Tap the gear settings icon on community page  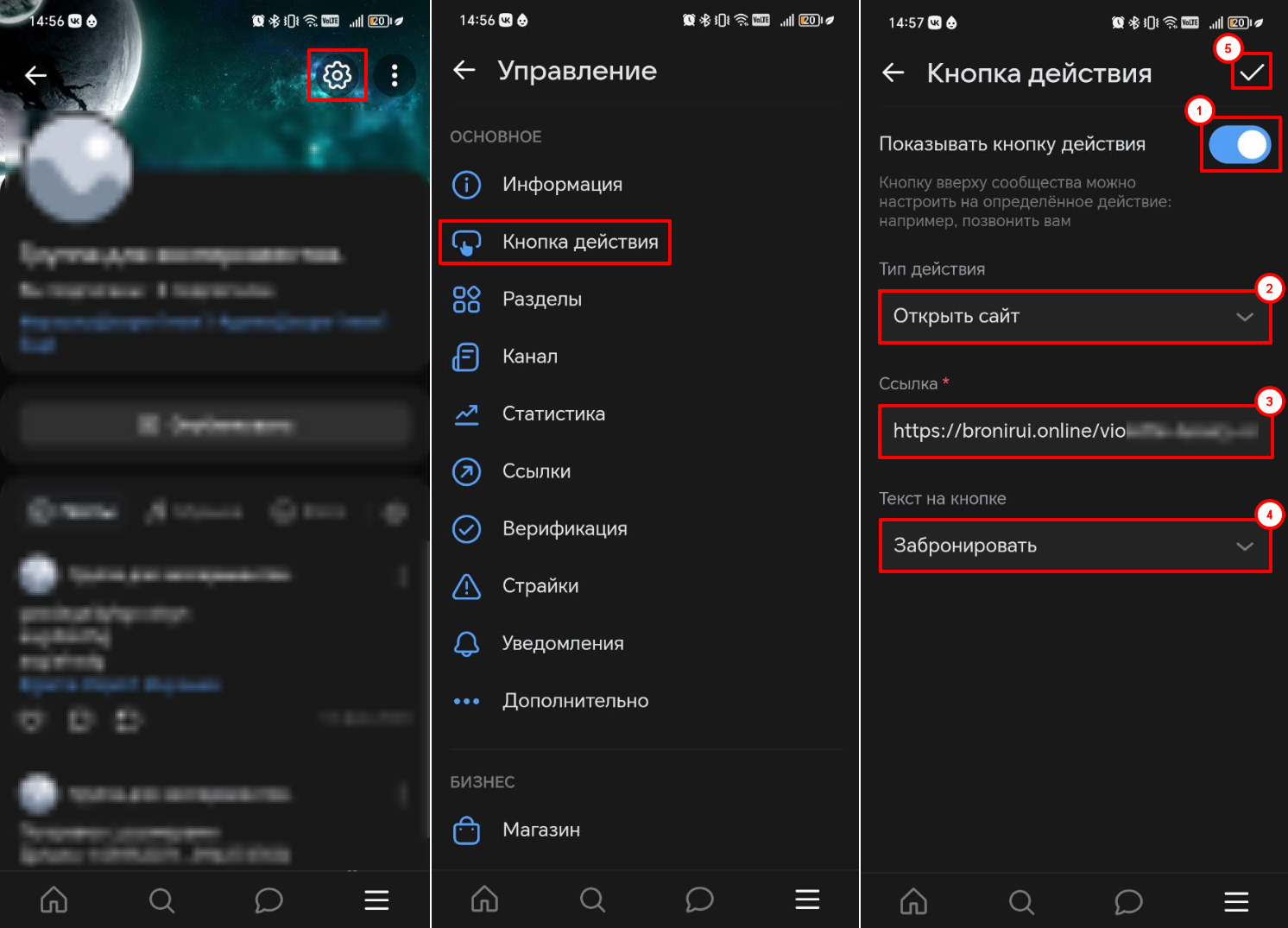337,76
